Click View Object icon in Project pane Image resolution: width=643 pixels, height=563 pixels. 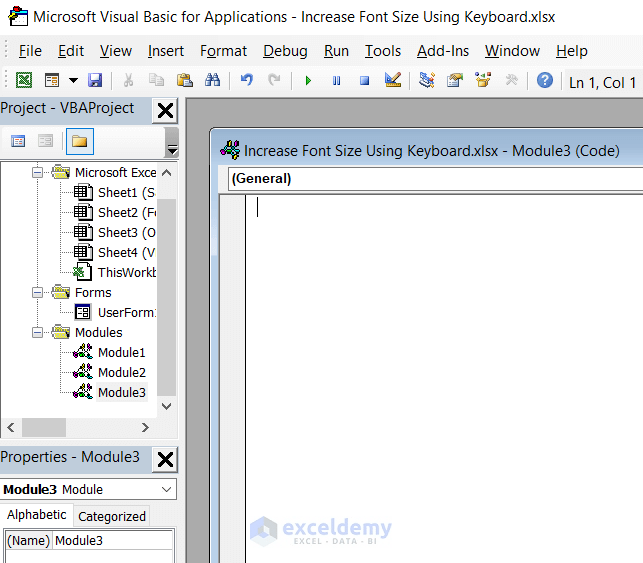tap(45, 141)
